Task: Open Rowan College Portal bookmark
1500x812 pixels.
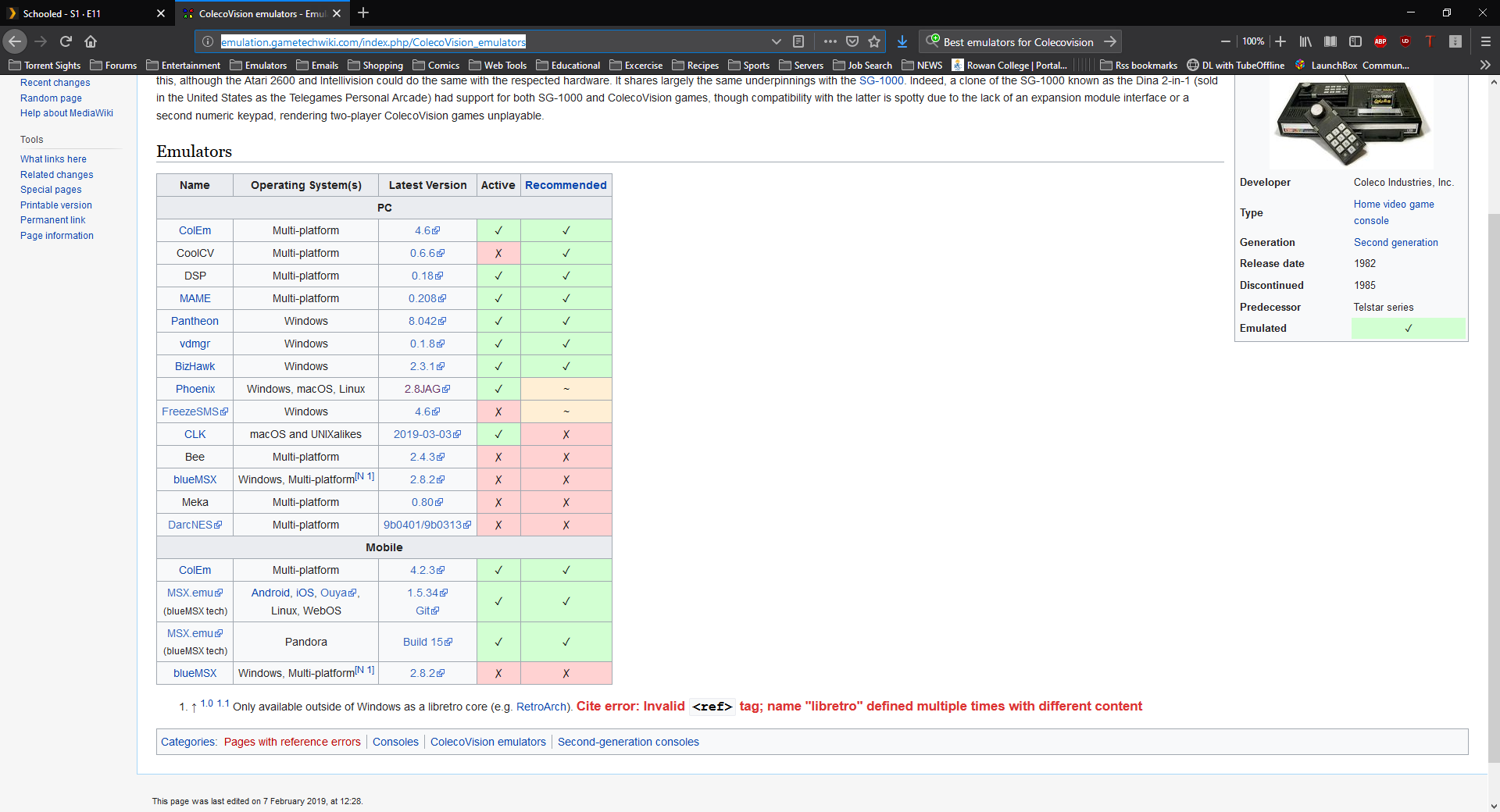Action: [1009, 65]
